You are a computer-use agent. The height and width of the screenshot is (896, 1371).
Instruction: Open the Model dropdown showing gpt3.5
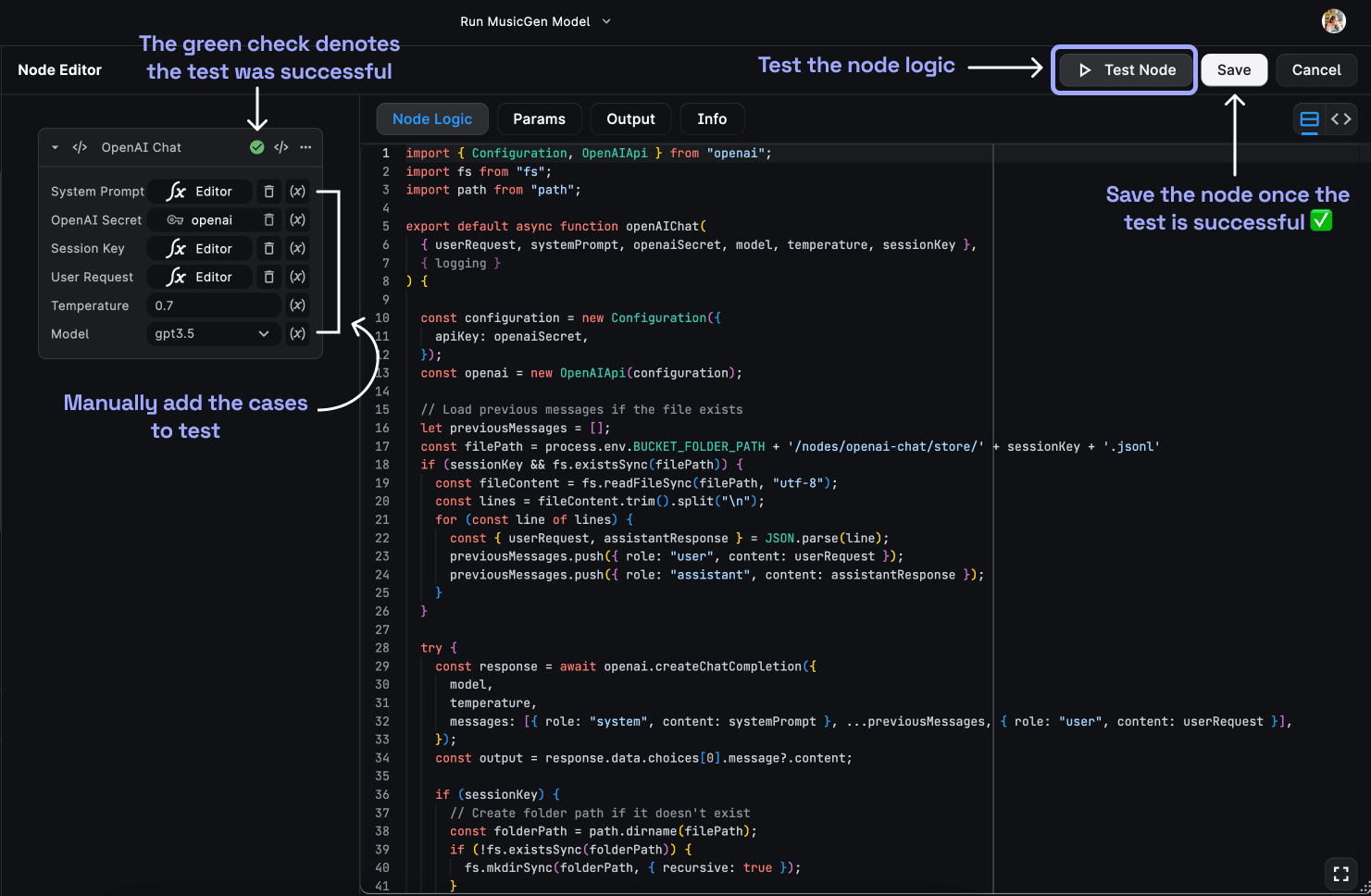click(x=213, y=334)
